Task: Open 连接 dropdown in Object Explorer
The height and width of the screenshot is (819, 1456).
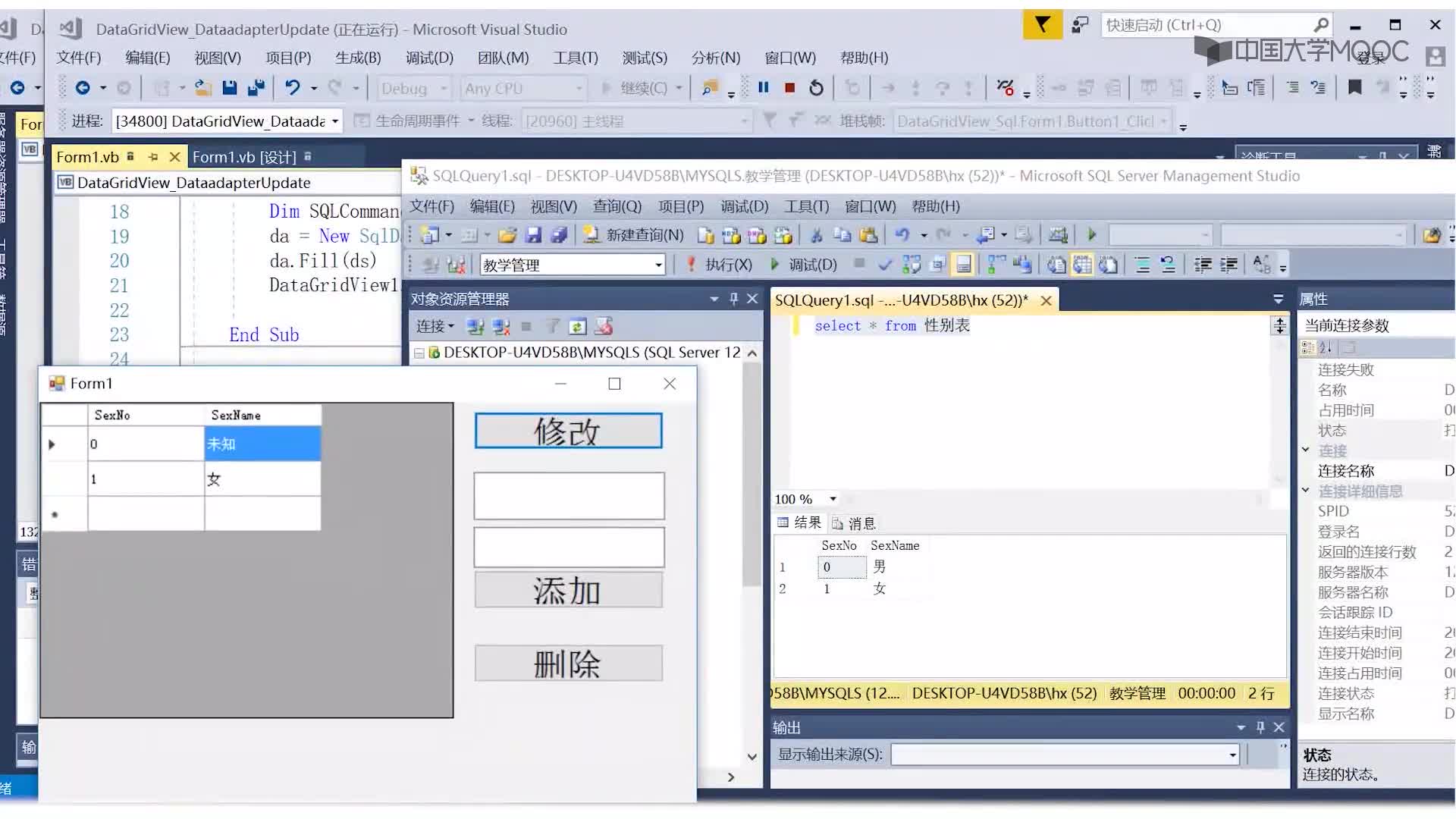Action: pyautogui.click(x=435, y=327)
